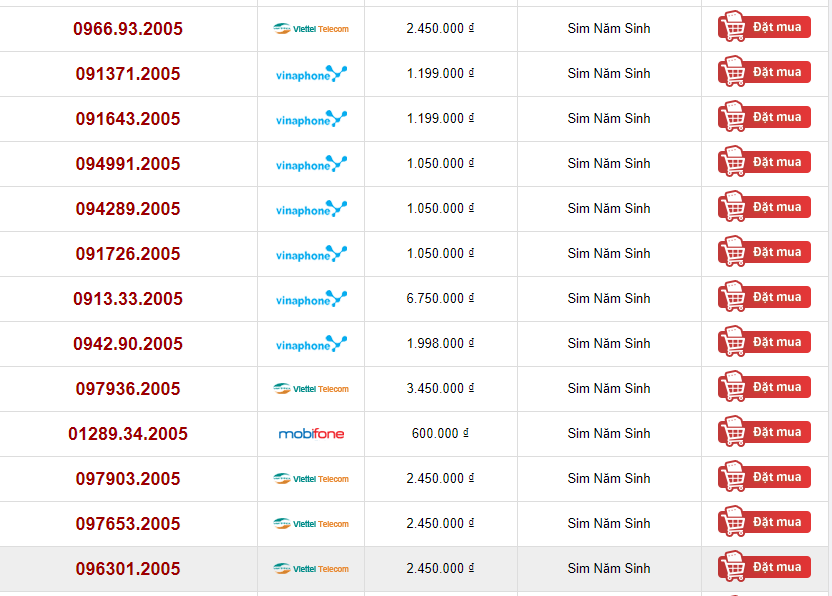Click price 2.450.000 đ for 097903.2005
Screen dimensions: 832x596
440,478
